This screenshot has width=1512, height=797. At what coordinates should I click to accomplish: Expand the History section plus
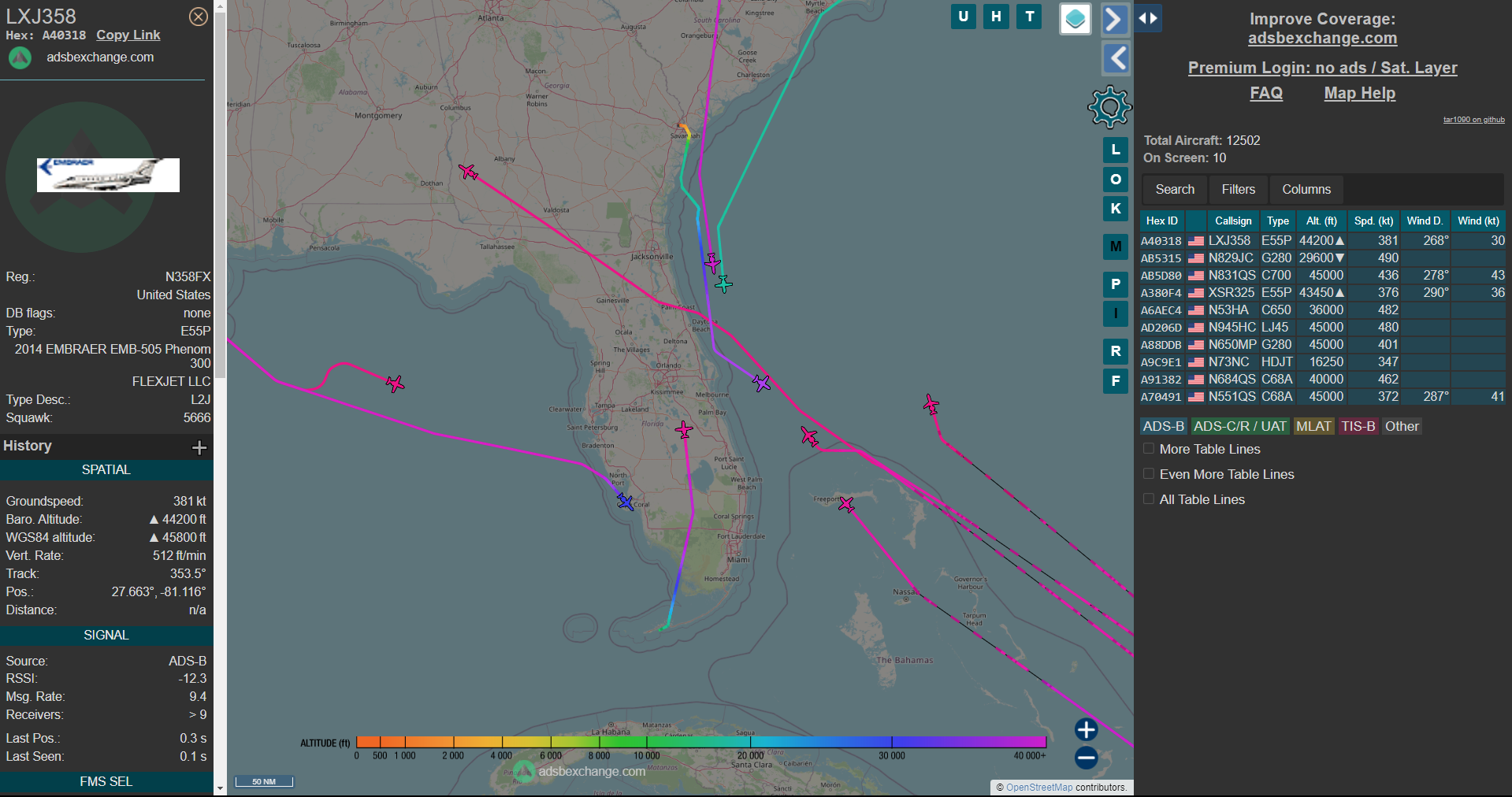pos(199,447)
